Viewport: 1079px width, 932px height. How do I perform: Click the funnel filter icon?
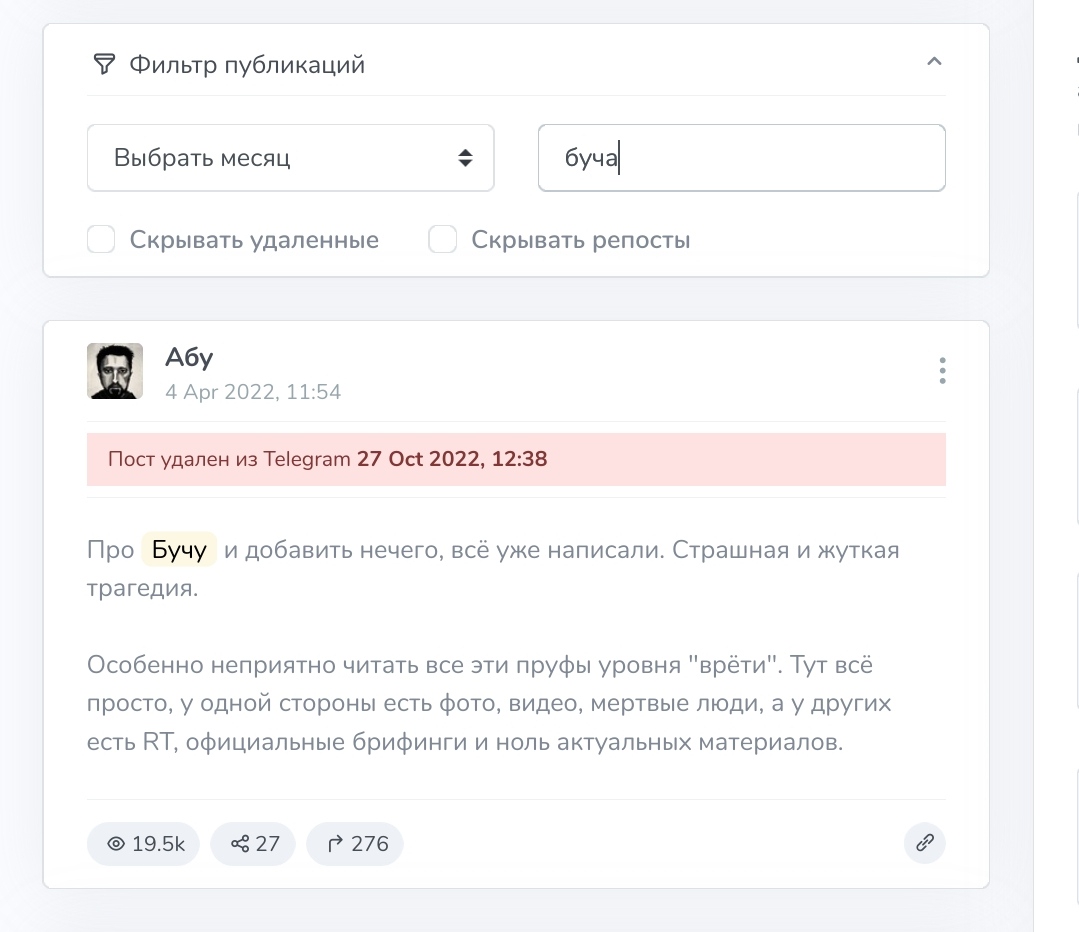coord(104,65)
